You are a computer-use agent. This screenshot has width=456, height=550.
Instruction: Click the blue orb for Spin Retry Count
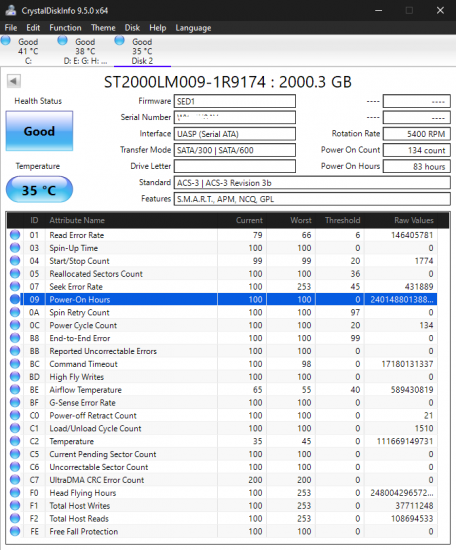click(x=15, y=312)
